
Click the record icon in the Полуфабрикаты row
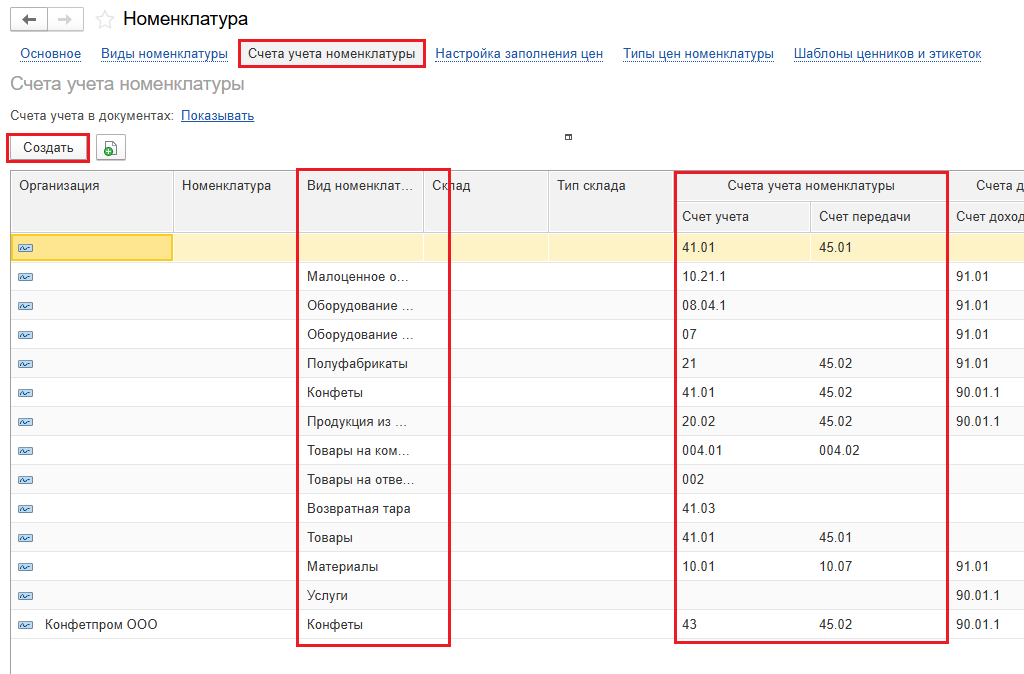25,364
